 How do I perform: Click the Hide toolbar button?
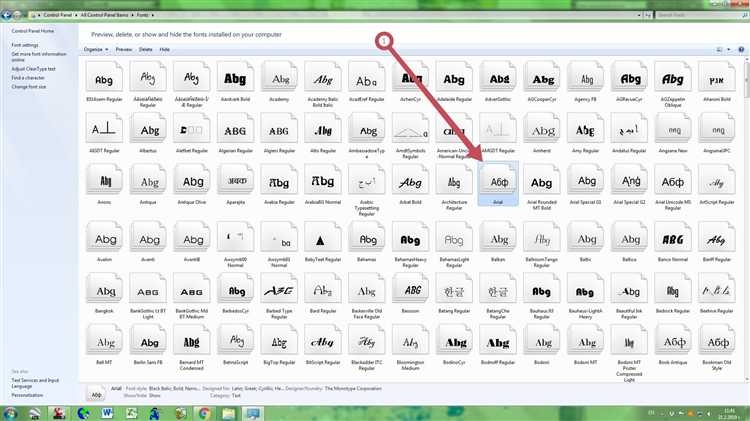[x=165, y=49]
